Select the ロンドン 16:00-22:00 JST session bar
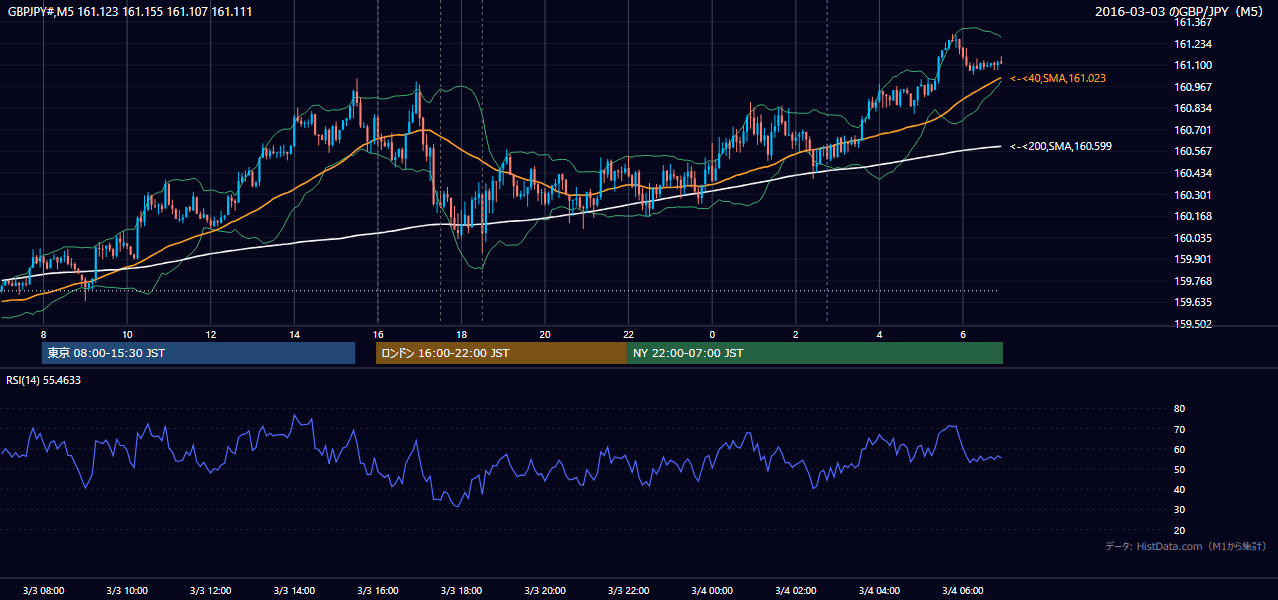Image resolution: width=1278 pixels, height=600 pixels. [501, 353]
